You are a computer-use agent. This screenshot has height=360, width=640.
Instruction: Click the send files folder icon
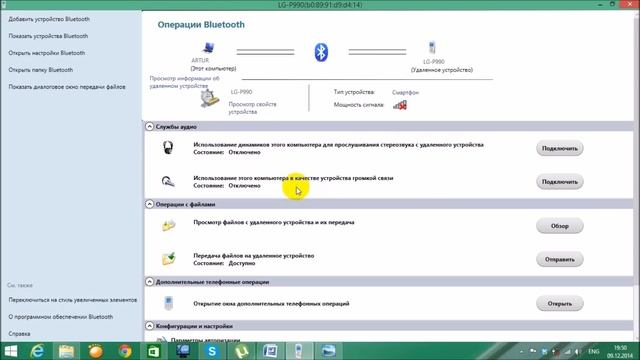click(x=168, y=258)
